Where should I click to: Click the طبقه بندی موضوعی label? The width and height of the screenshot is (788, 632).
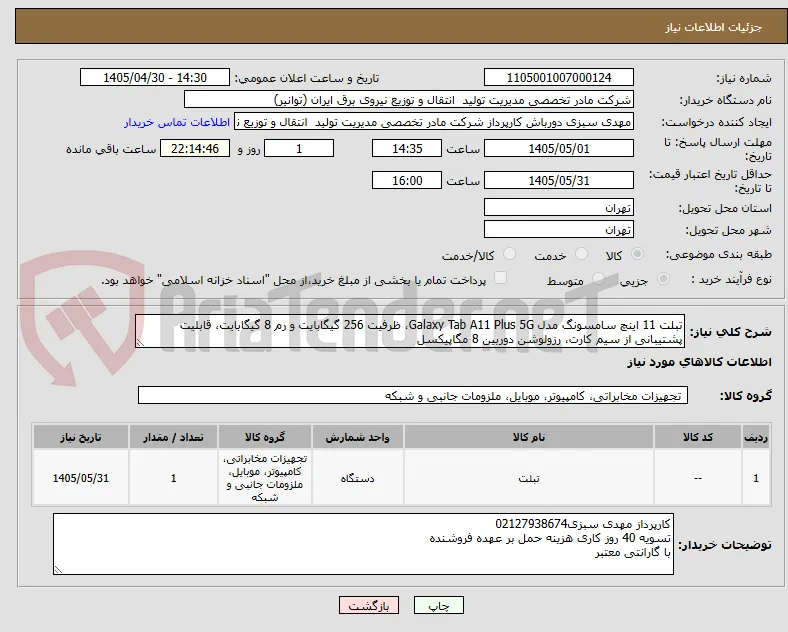click(x=719, y=255)
